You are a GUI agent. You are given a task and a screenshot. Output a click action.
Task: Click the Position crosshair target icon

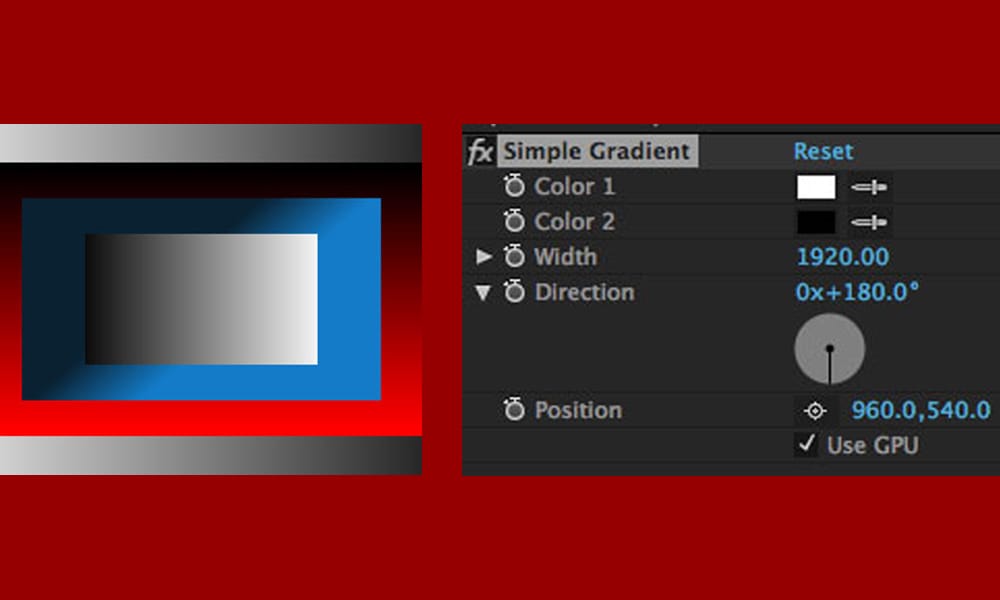pyautogui.click(x=816, y=410)
